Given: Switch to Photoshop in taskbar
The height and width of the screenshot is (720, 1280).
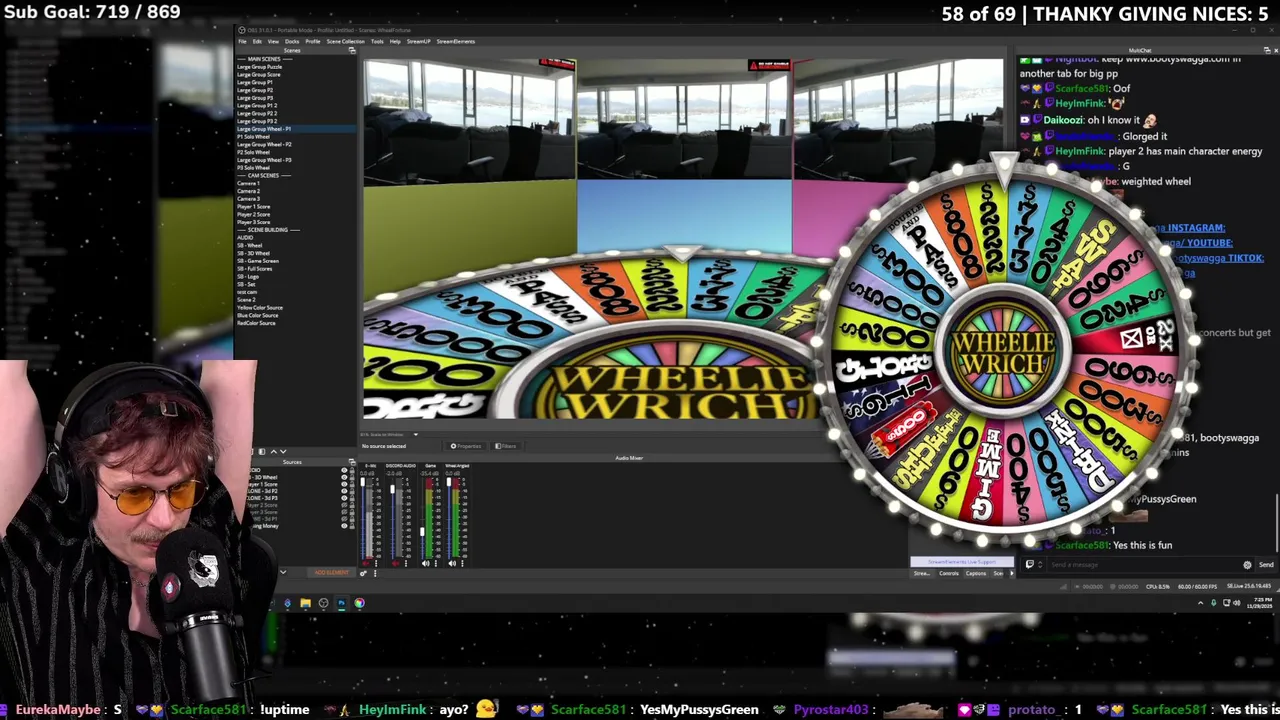Looking at the screenshot, I should pyautogui.click(x=341, y=603).
